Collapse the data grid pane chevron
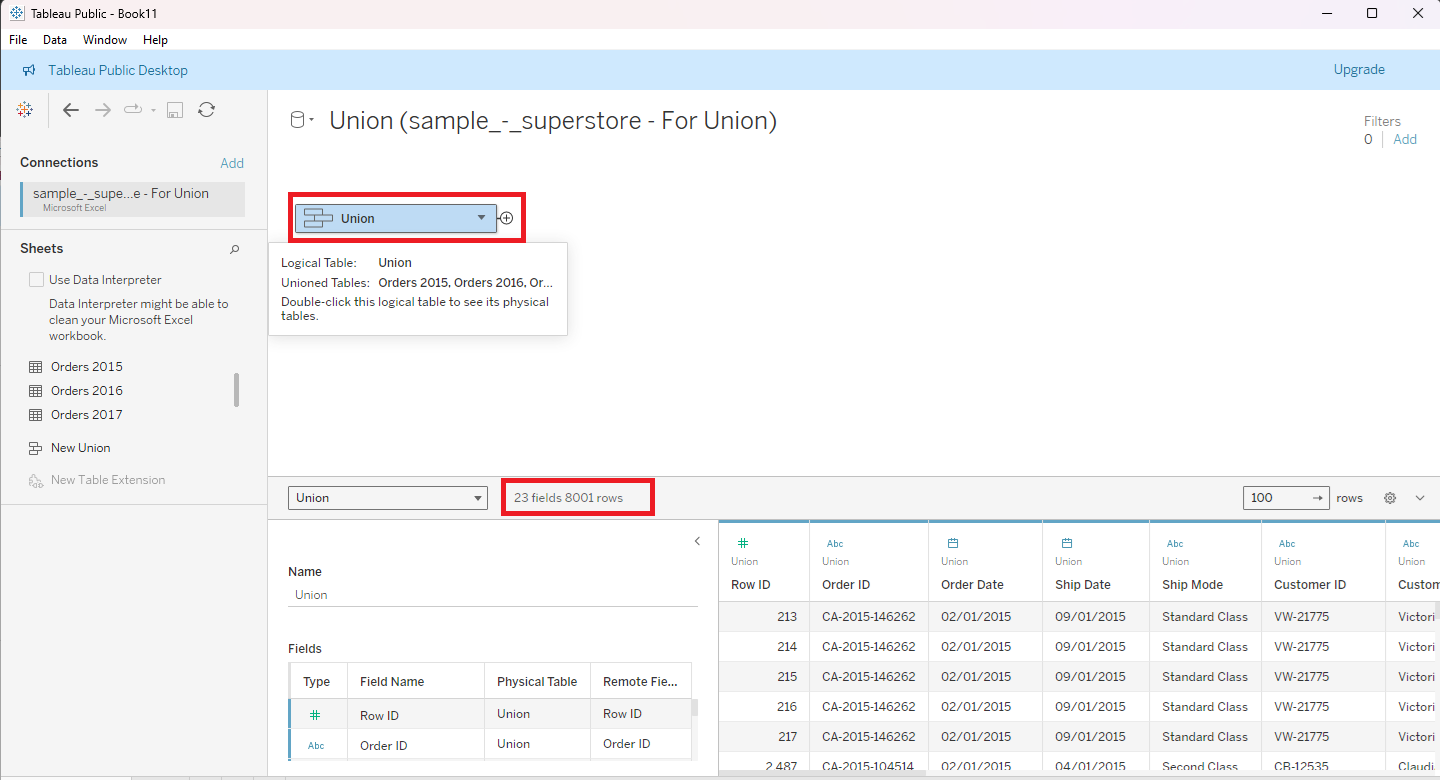Screen dimensions: 1440x780 pos(1420,498)
